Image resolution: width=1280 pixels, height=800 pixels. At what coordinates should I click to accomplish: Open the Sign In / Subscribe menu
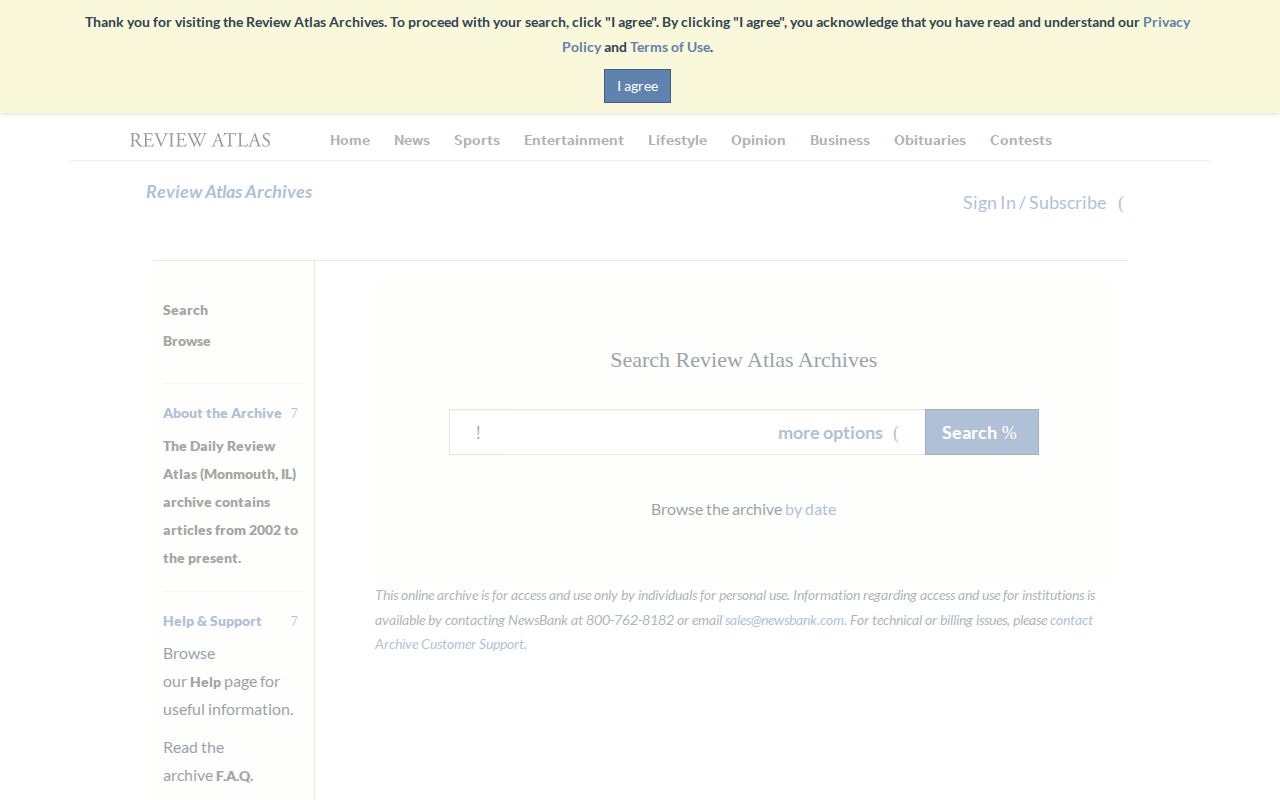click(x=1043, y=203)
